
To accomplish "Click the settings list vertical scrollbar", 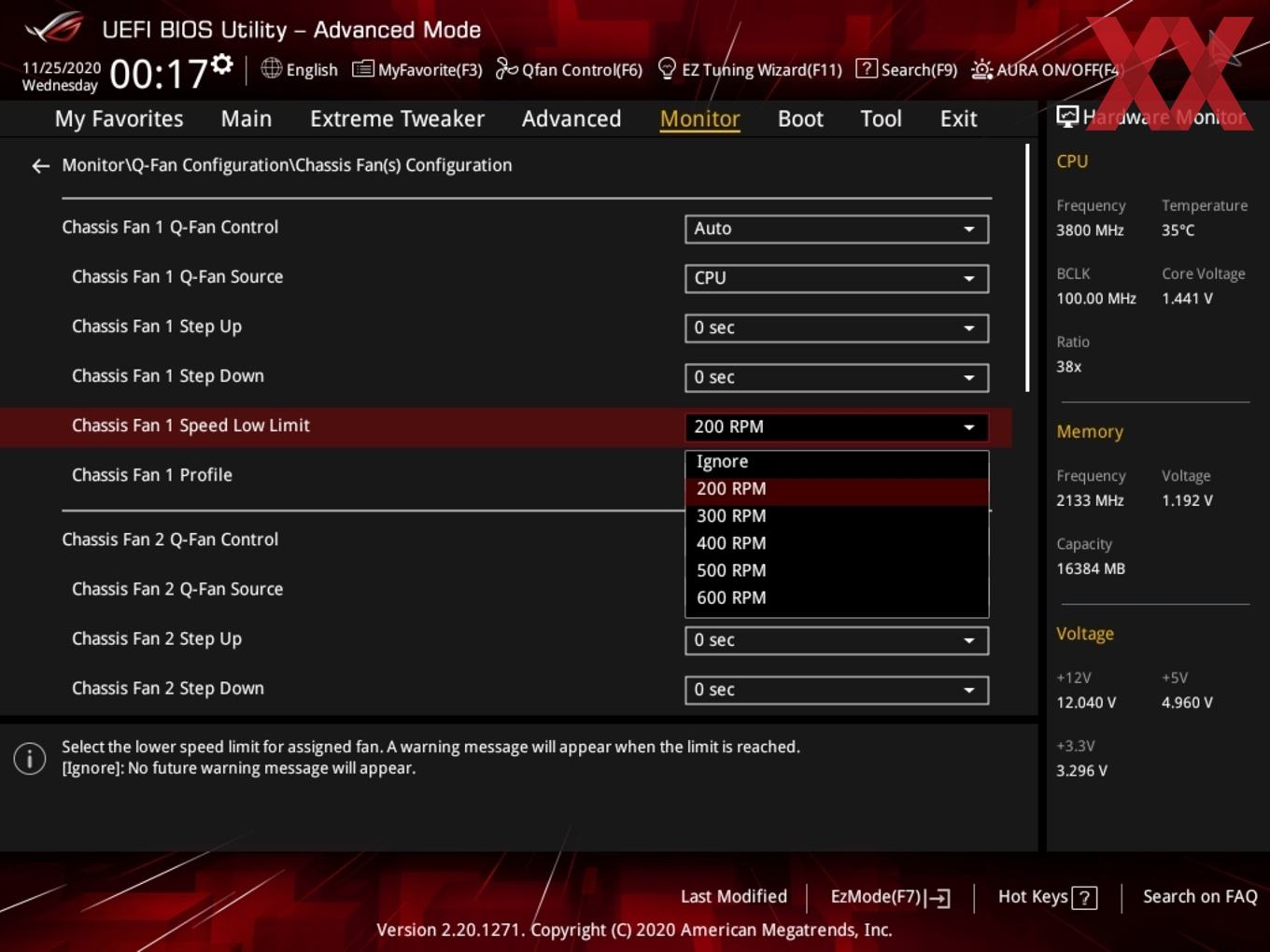I will [1027, 268].
